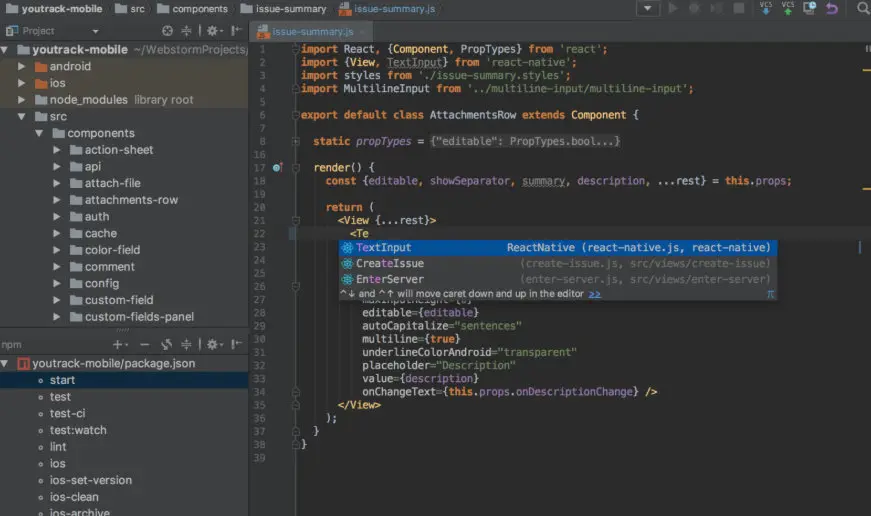Click Scroll from Source target icon in Project panel
Viewport: 871px width, 516px height.
[167, 31]
